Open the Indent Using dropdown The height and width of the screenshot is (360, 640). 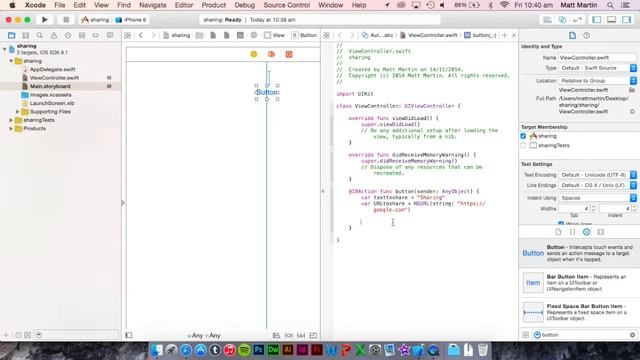(597, 198)
